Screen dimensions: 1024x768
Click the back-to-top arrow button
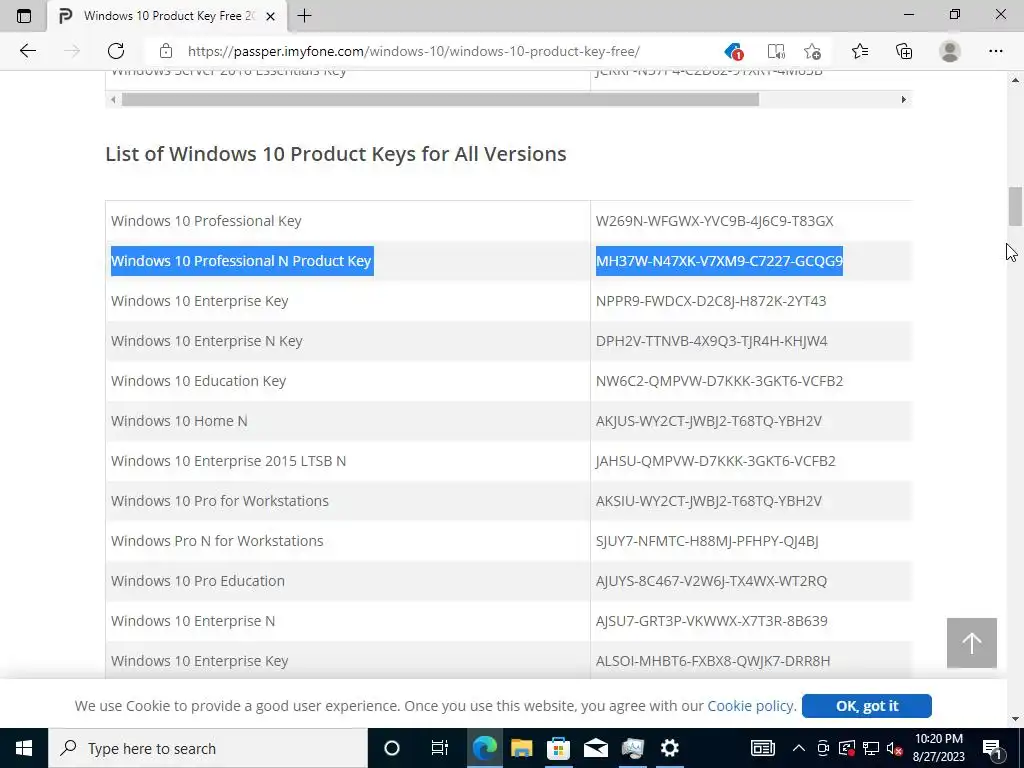click(x=972, y=643)
